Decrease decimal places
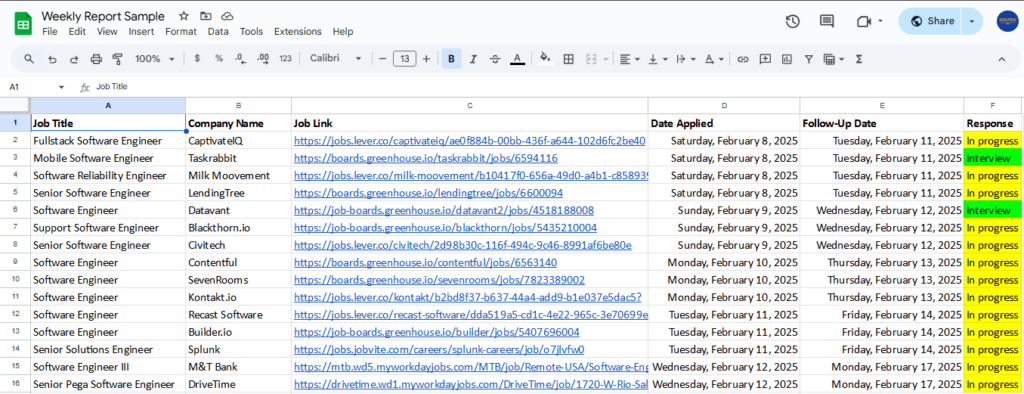This screenshot has width=1024, height=394. coord(240,59)
